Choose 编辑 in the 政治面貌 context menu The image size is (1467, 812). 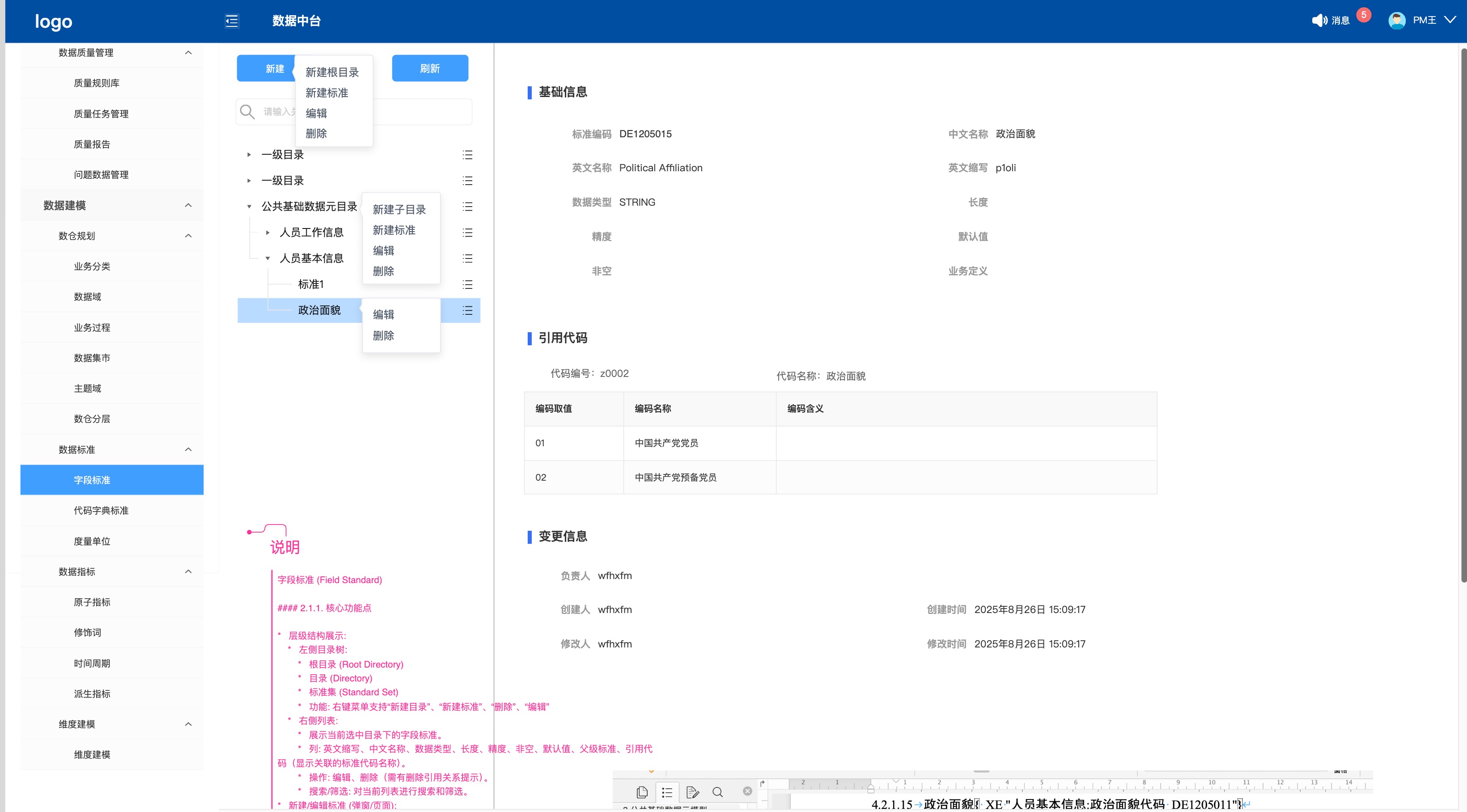point(383,314)
